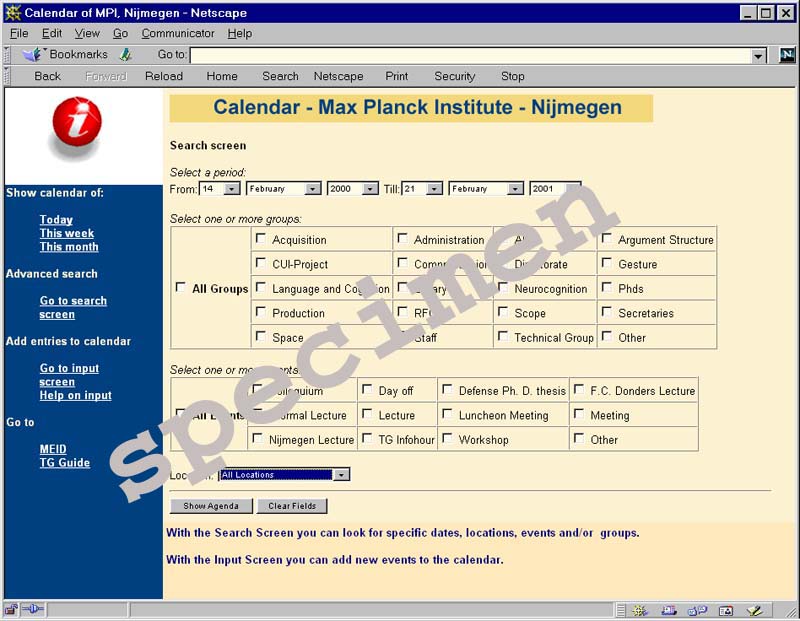The width and height of the screenshot is (800, 621).
Task: Open Newsgroups icon in component bar
Action: pos(697,610)
